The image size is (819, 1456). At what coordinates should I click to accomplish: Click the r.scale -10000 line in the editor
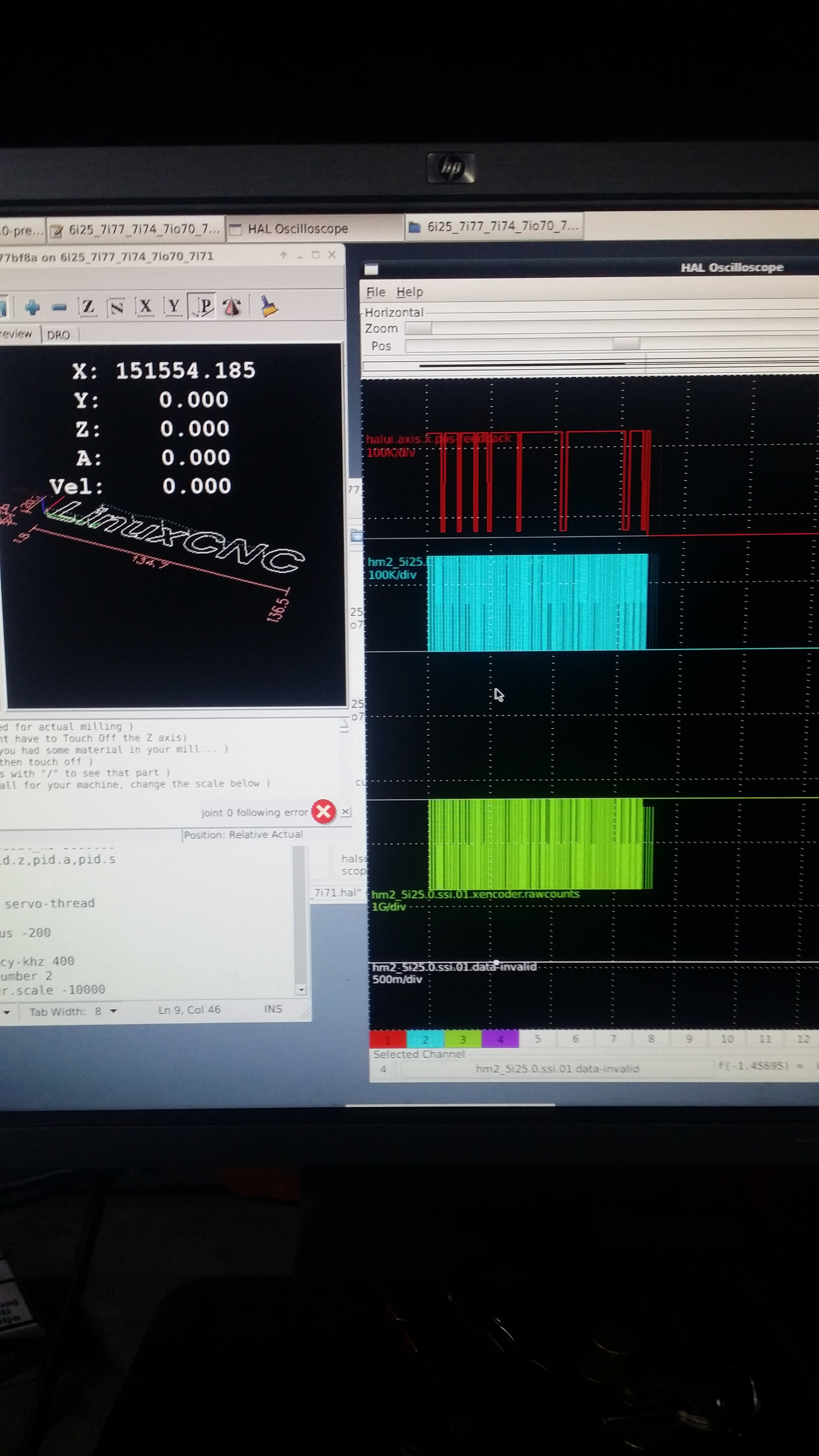click(53, 990)
